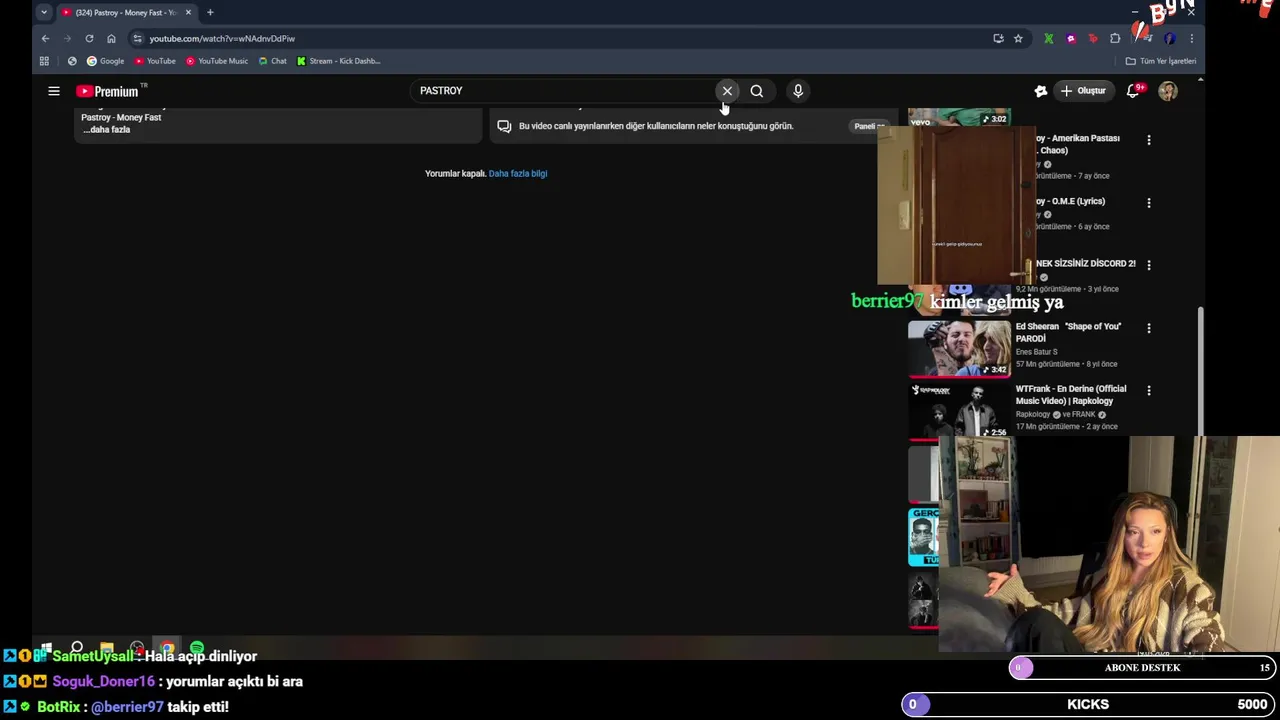Clear the PASTROY search text
The height and width of the screenshot is (720, 1280).
(x=727, y=91)
